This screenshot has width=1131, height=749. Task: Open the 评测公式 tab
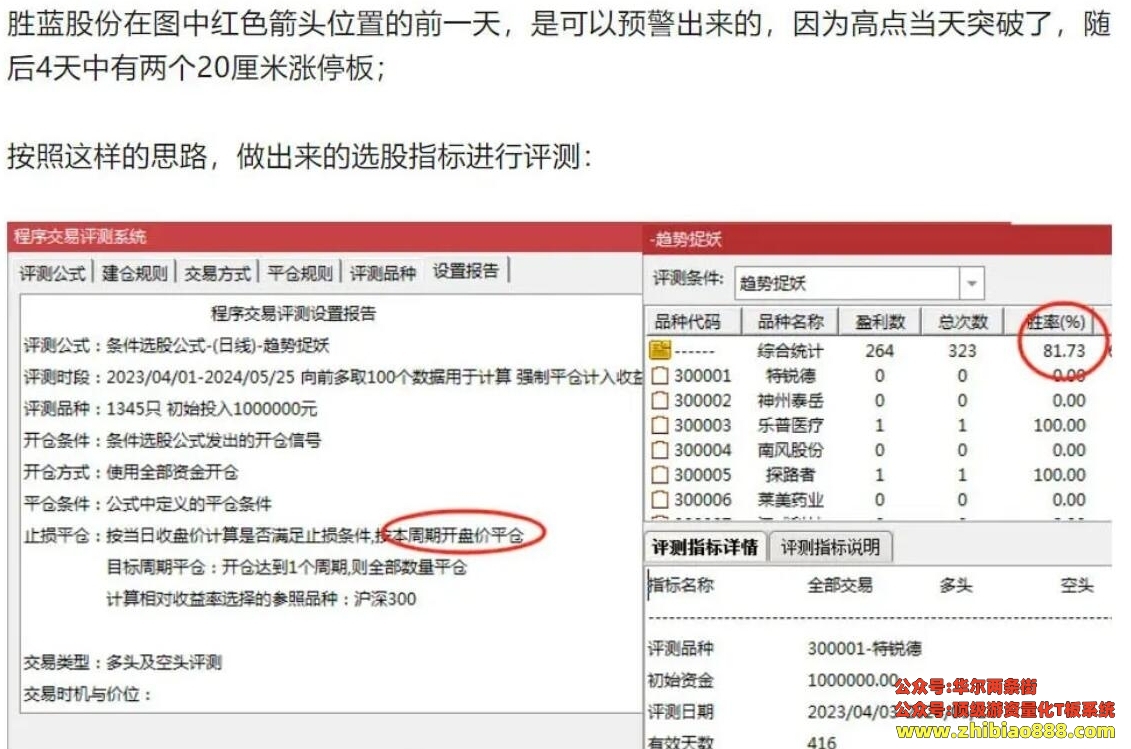pyautogui.click(x=53, y=273)
